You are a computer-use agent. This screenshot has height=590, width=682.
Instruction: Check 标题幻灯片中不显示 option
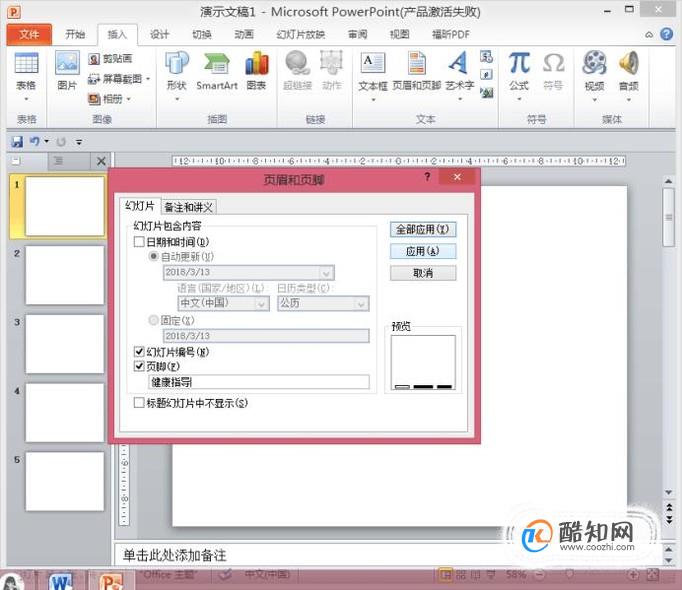pyautogui.click(x=139, y=403)
